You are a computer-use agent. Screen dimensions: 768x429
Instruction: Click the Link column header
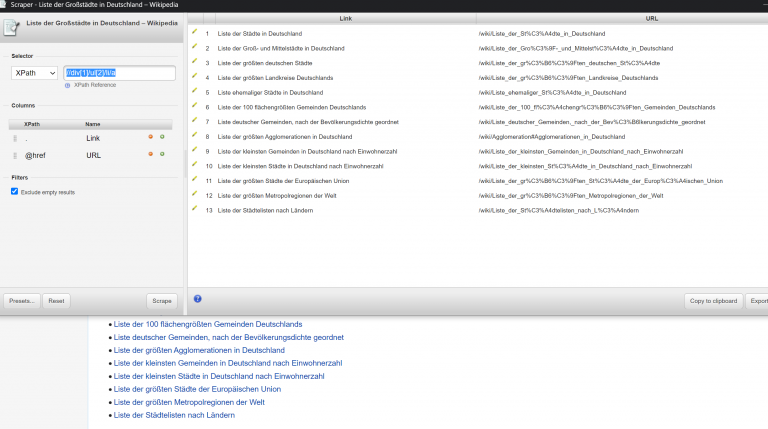pyautogui.click(x=345, y=19)
